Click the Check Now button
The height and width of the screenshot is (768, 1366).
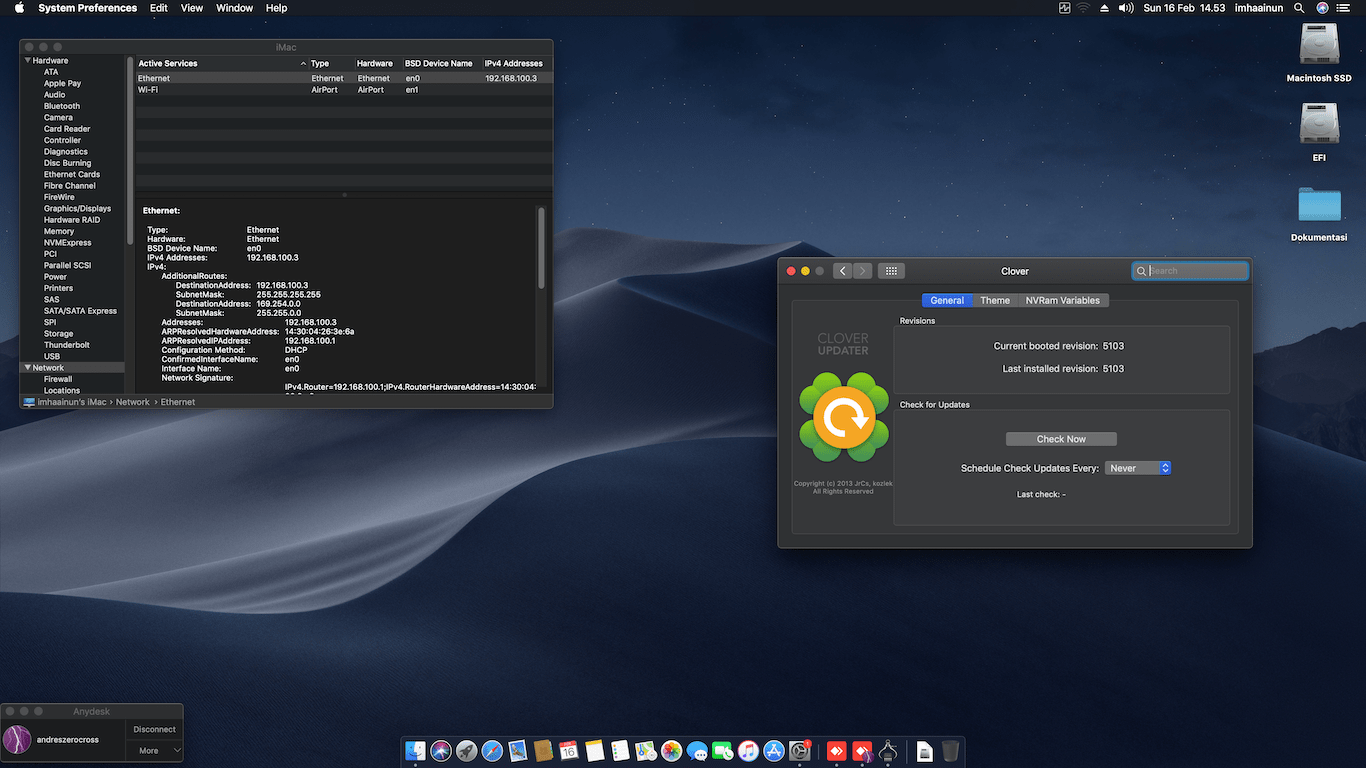(x=1061, y=439)
